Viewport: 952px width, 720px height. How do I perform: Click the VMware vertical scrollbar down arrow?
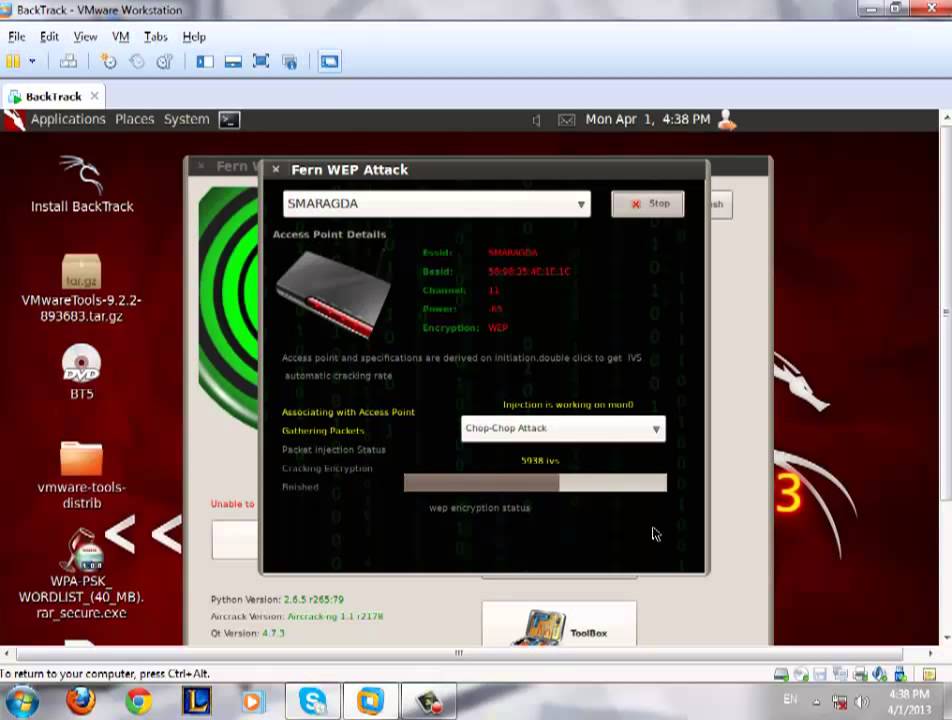tap(946, 638)
